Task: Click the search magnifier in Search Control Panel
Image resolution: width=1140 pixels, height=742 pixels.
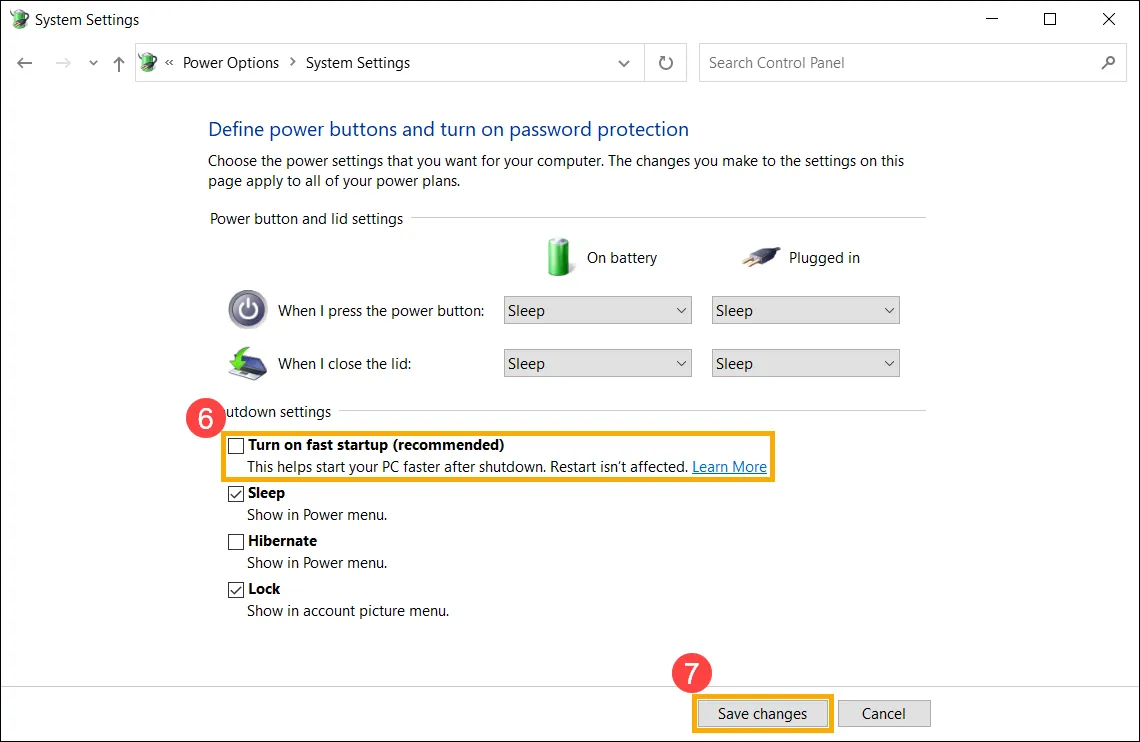Action: (x=1107, y=62)
